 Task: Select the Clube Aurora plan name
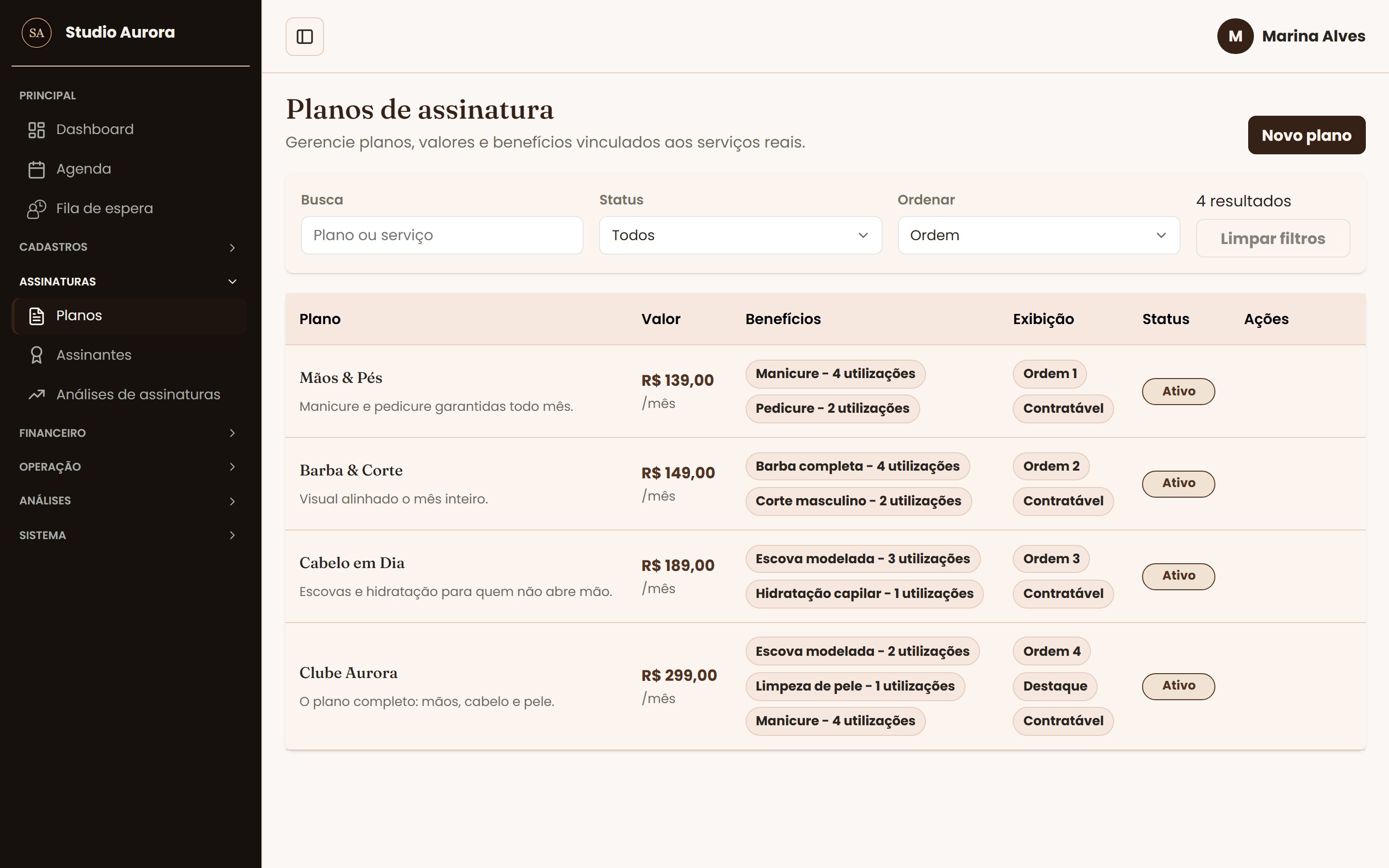pyautogui.click(x=348, y=673)
